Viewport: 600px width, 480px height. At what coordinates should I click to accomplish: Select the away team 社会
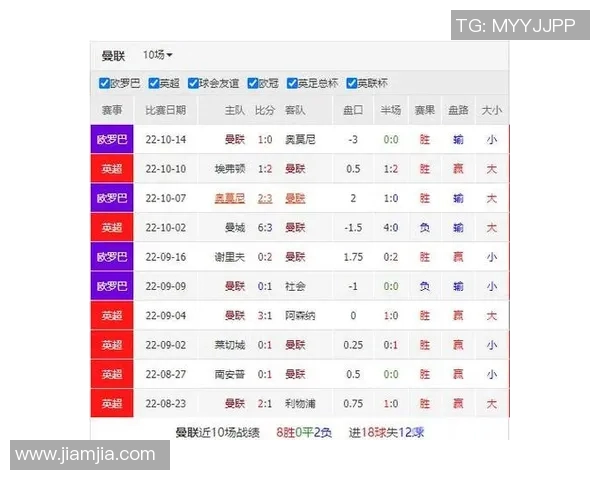295,286
